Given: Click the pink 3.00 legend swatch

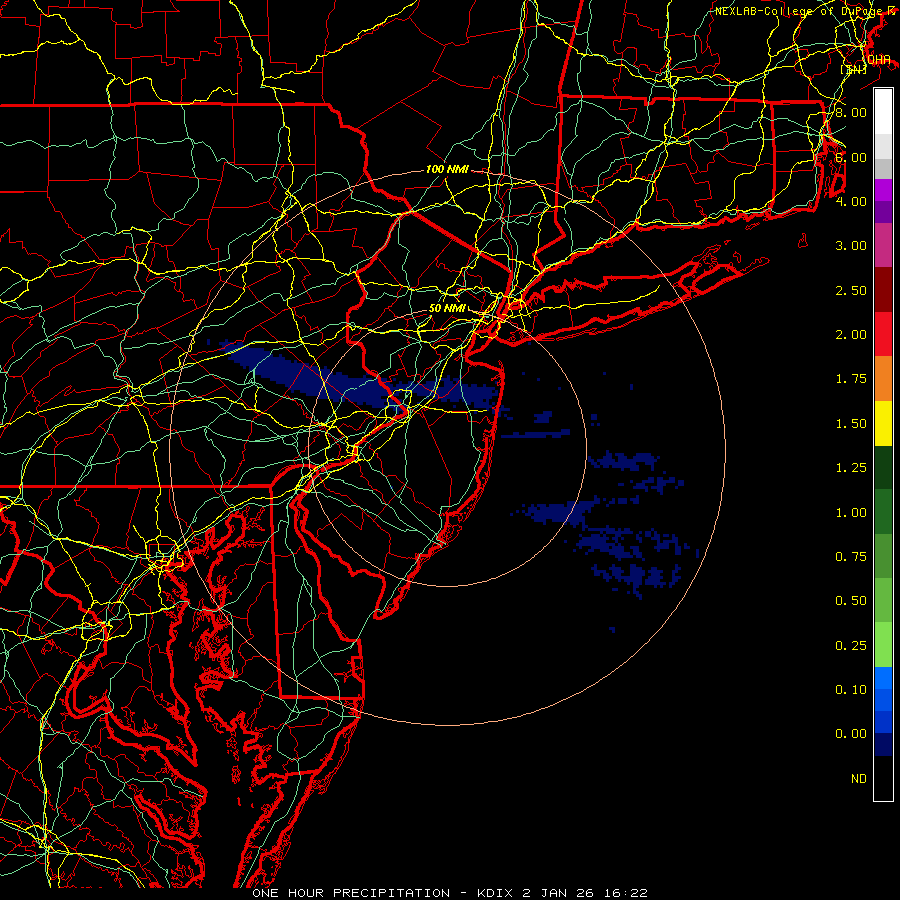Looking at the screenshot, I should (x=883, y=245).
